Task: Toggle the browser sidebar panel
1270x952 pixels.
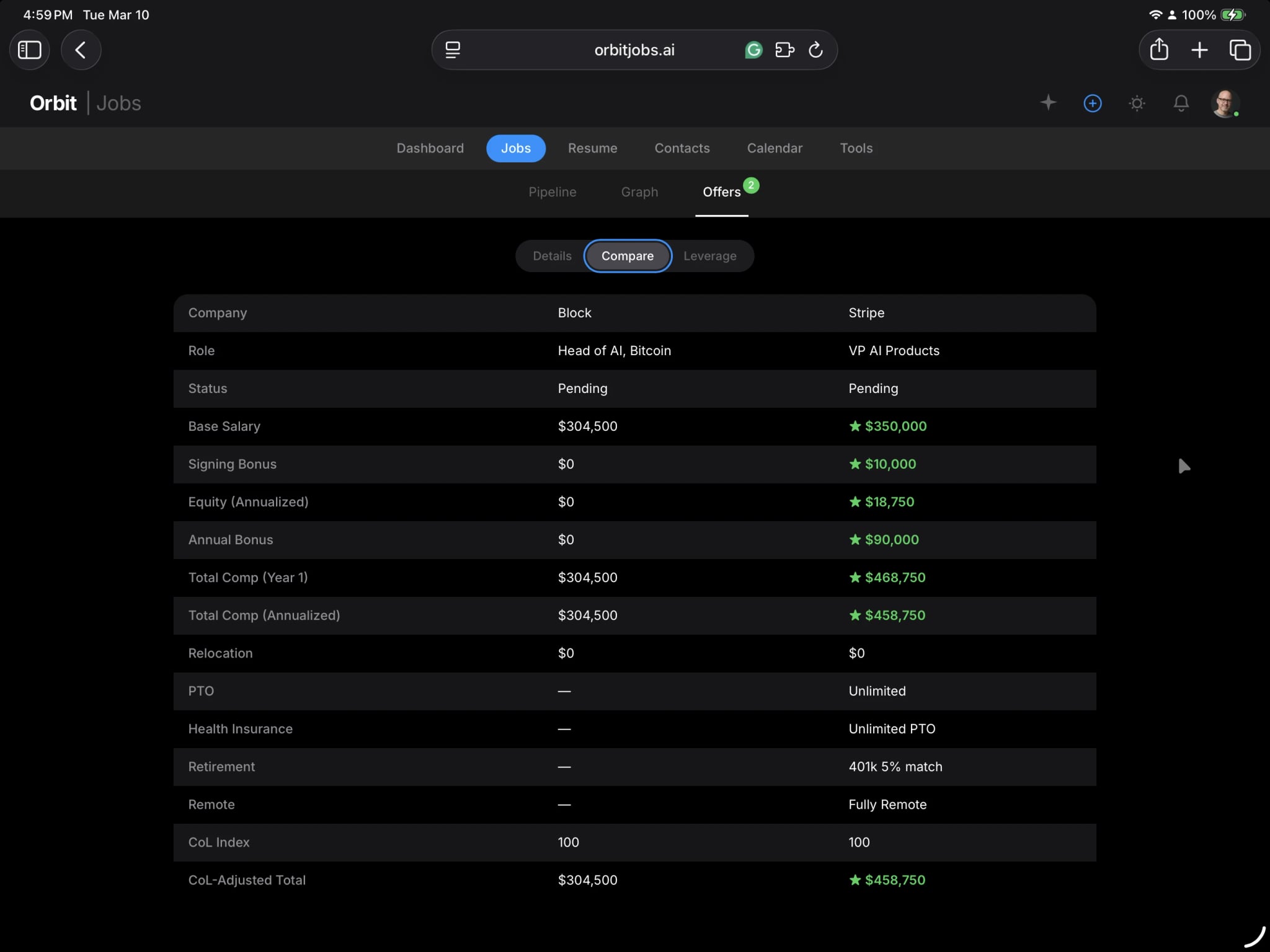Action: coord(29,50)
